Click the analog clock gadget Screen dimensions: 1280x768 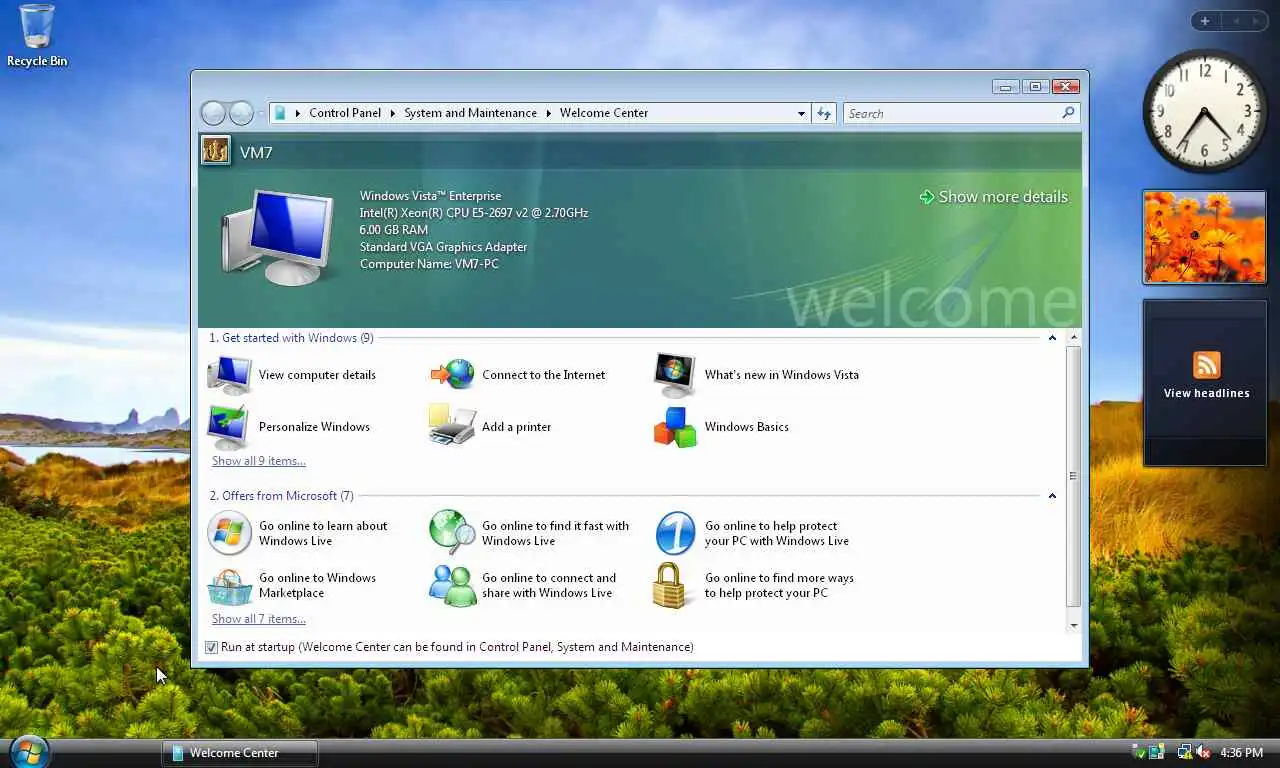(1204, 112)
